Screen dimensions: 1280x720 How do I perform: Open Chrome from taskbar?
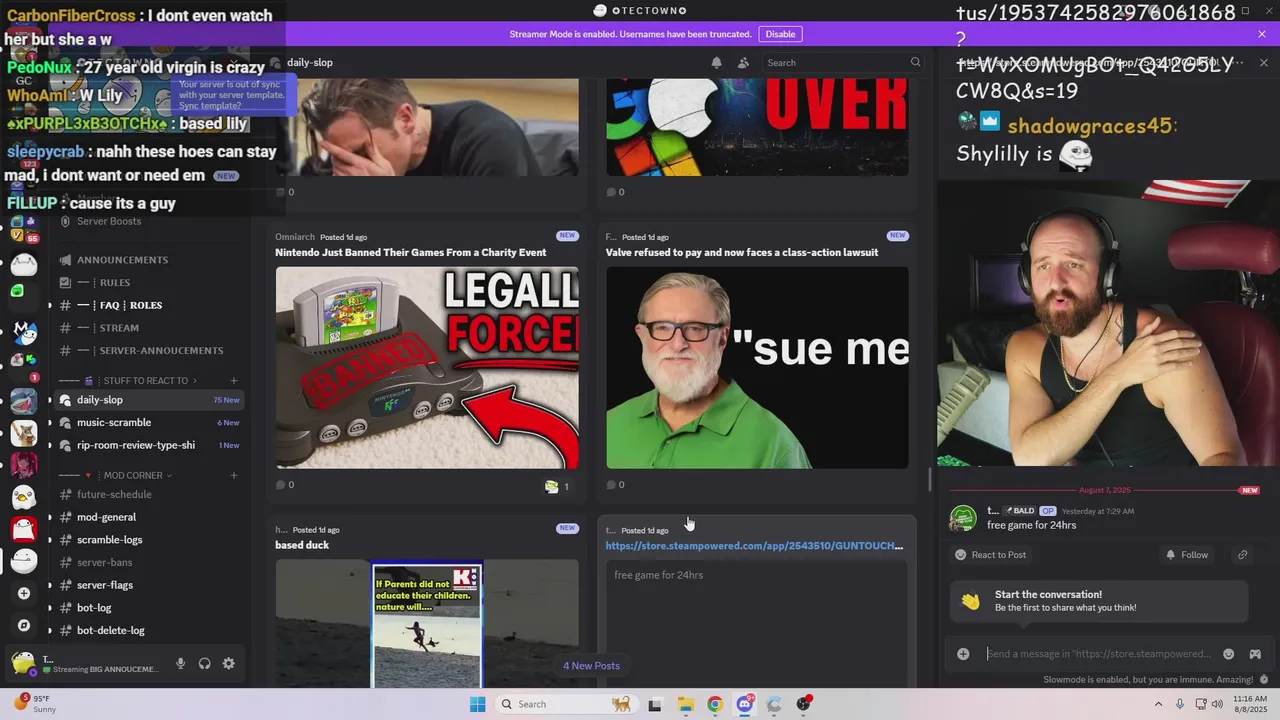coord(715,704)
